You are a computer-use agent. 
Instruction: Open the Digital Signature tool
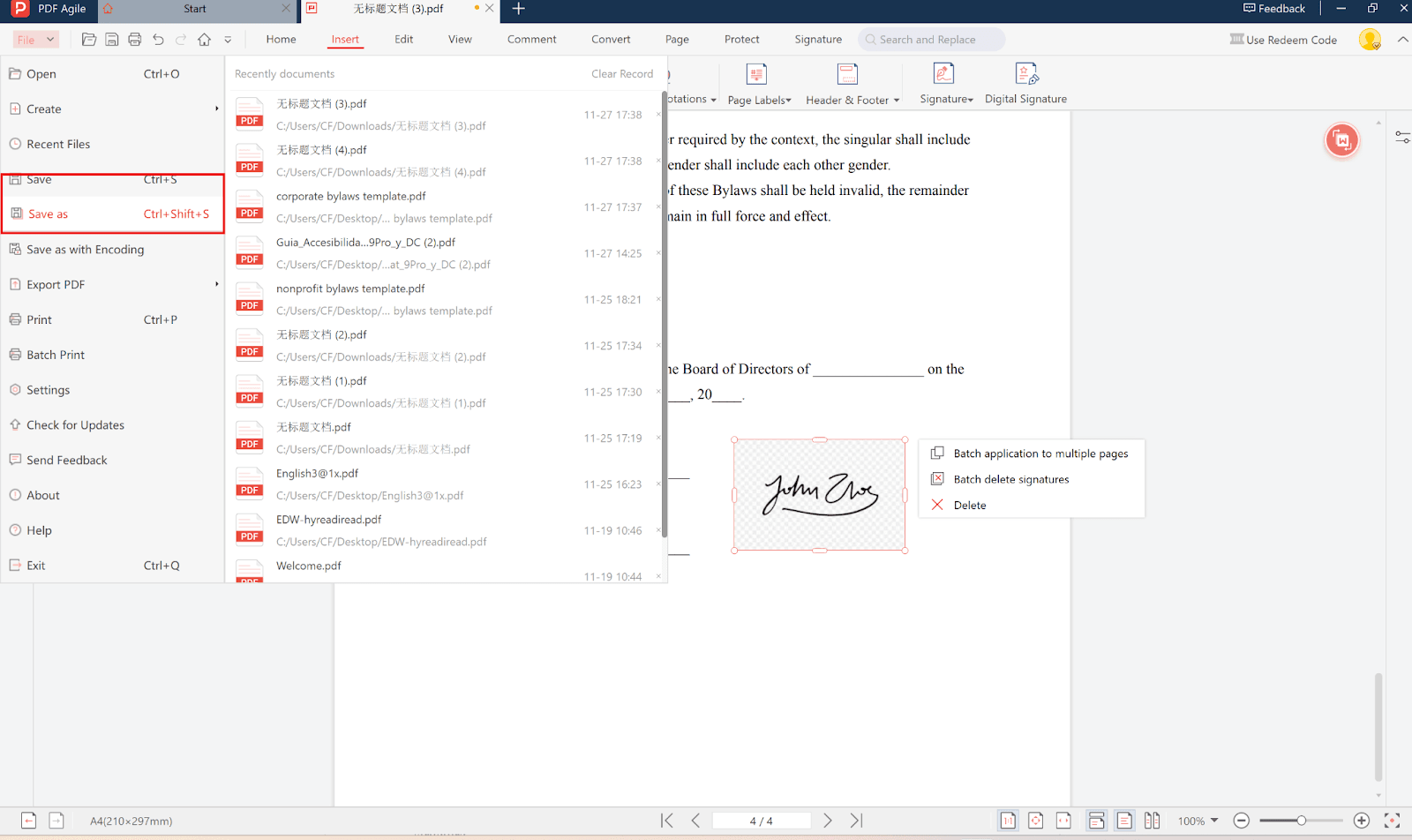pos(1025,84)
